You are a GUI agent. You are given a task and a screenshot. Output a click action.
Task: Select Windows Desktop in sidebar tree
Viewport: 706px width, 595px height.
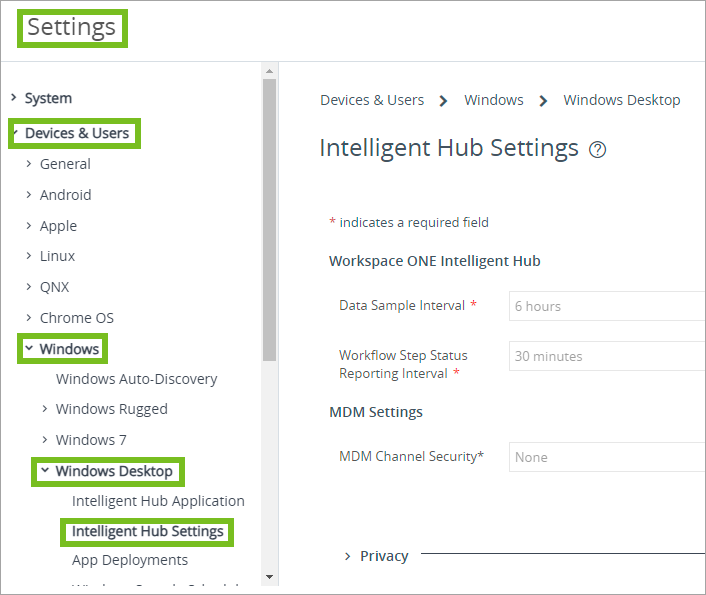point(114,471)
